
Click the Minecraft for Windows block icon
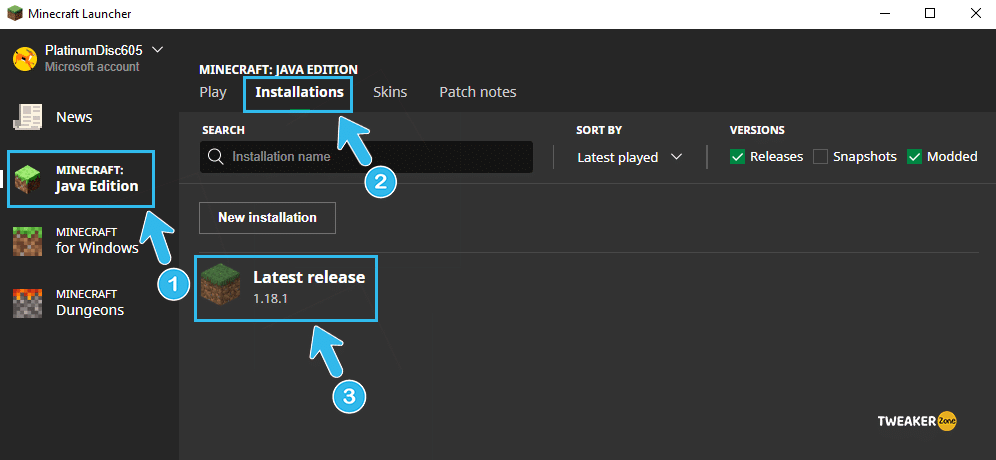[x=27, y=241]
